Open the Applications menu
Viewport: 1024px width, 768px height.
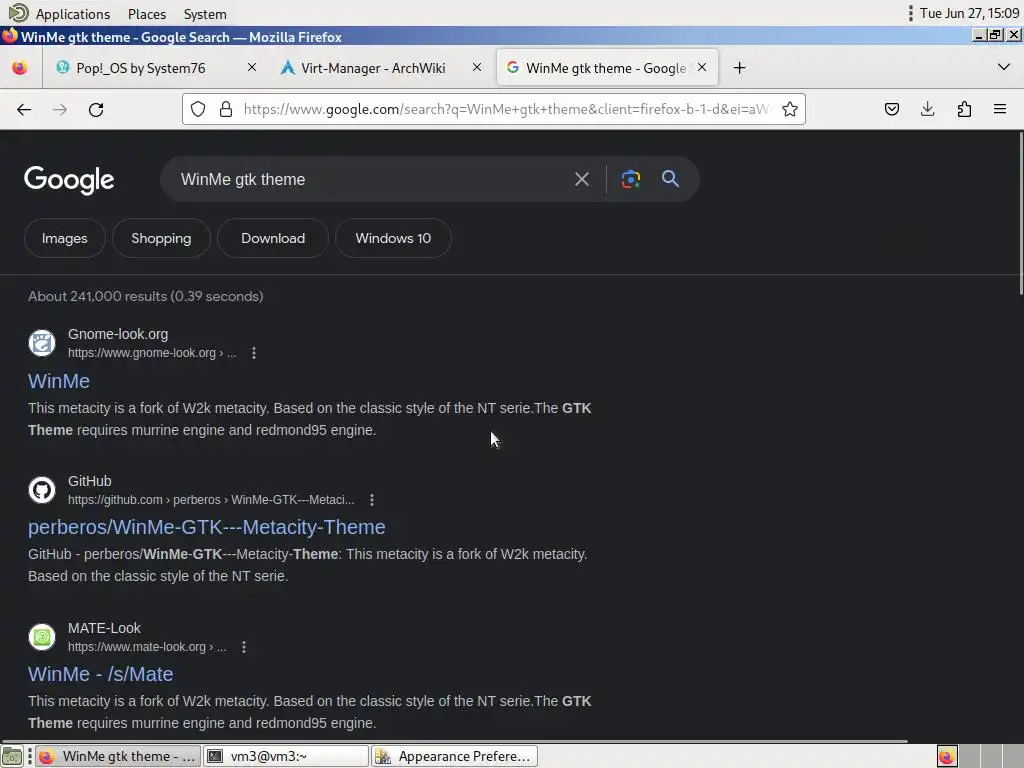[x=72, y=14]
